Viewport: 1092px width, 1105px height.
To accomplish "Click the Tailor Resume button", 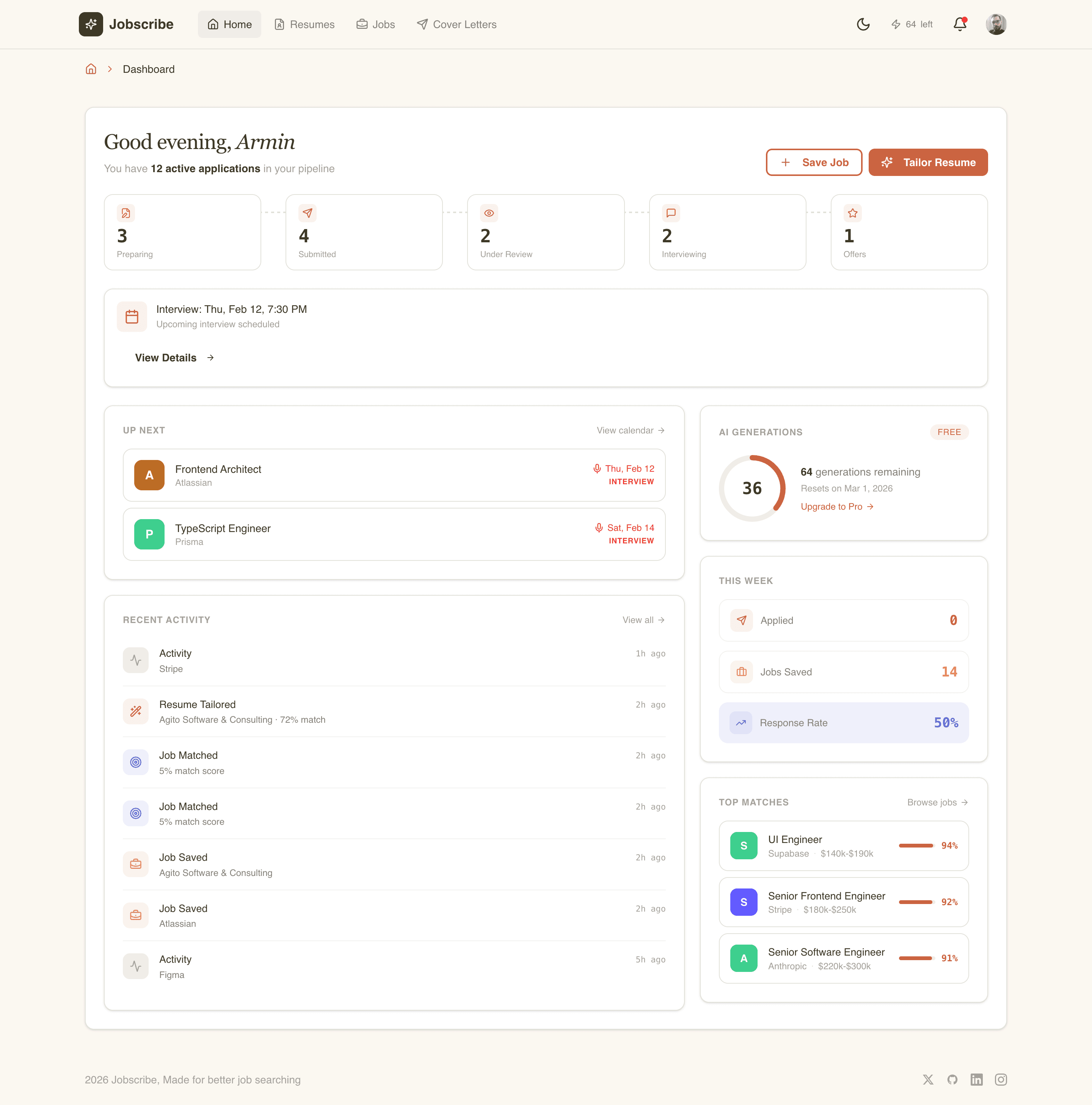I will click(x=927, y=162).
